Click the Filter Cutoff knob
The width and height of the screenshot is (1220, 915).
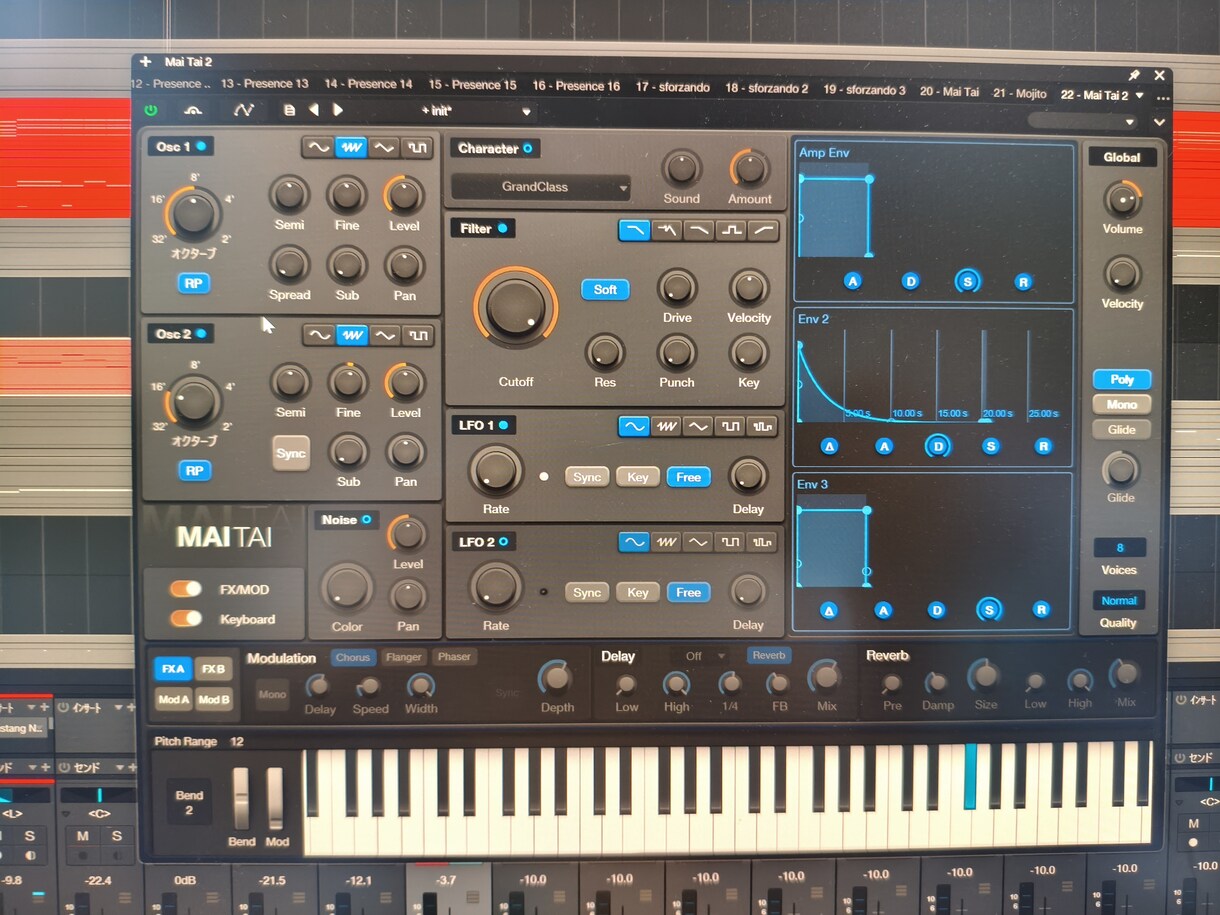(x=516, y=308)
